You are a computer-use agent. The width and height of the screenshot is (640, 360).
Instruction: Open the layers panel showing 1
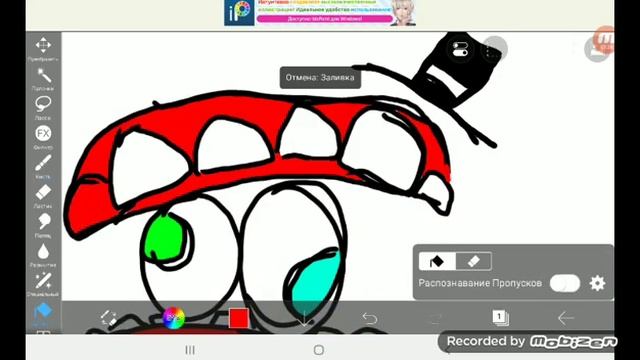click(x=500, y=318)
